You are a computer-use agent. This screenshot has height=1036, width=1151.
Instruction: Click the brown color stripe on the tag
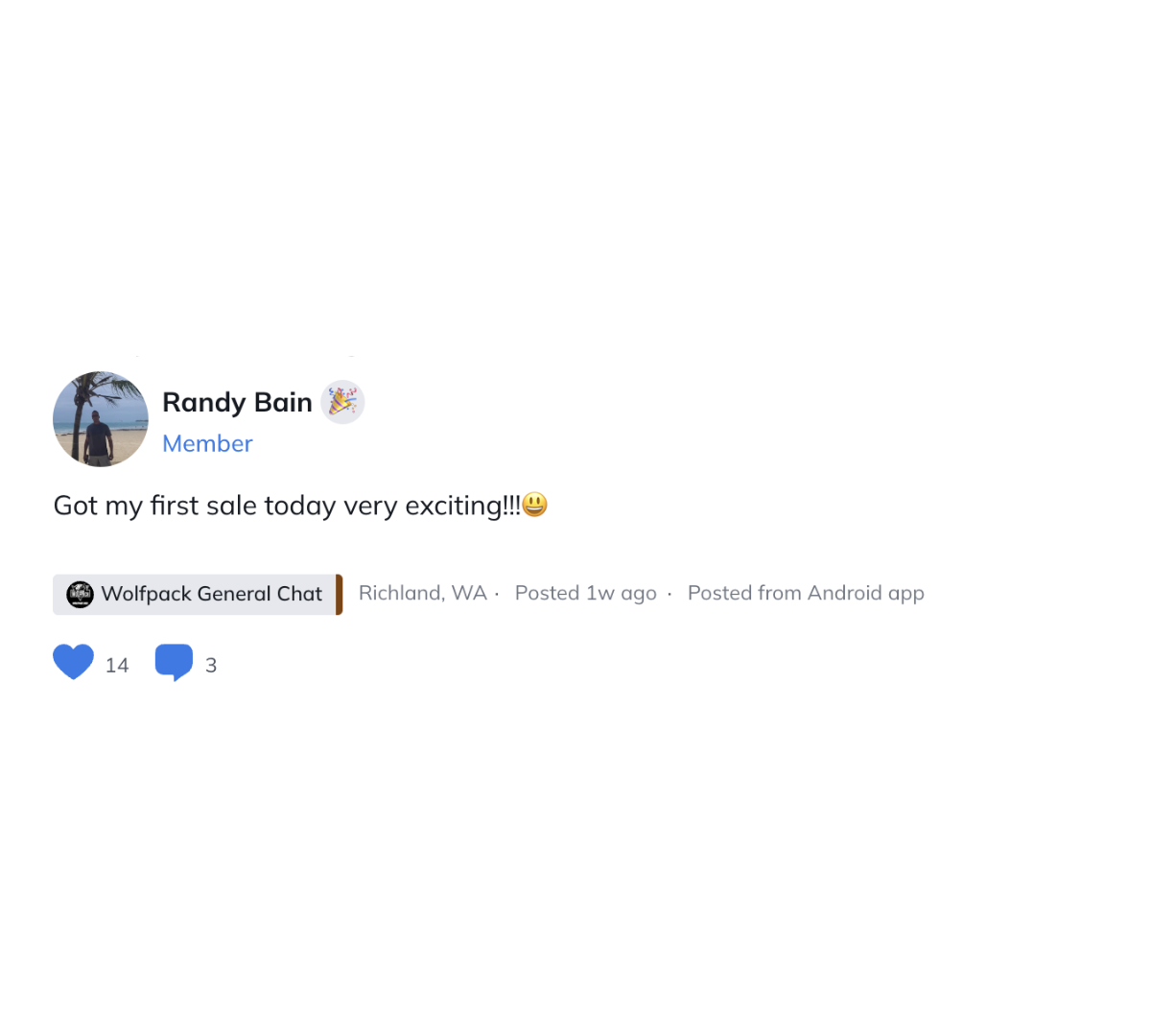339,595
